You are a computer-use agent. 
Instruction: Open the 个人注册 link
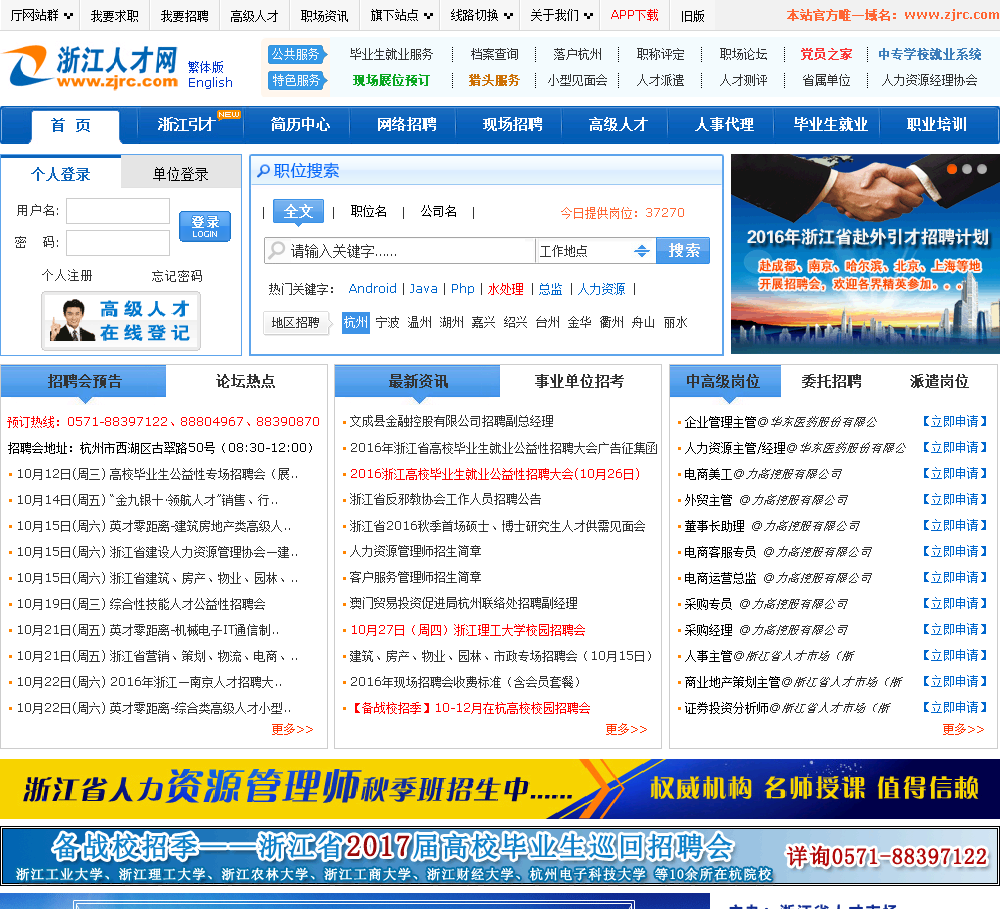67,276
